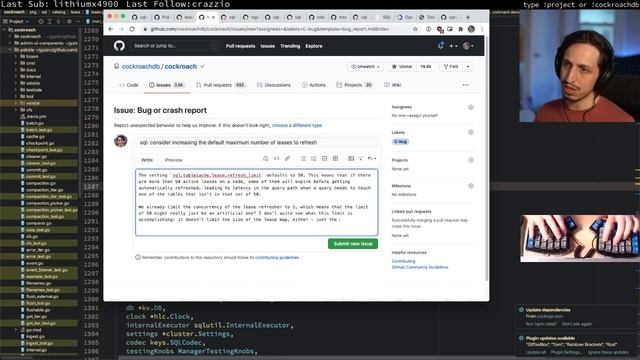Open the Assignees gear icon
This screenshot has height=360, width=640.
click(471, 107)
